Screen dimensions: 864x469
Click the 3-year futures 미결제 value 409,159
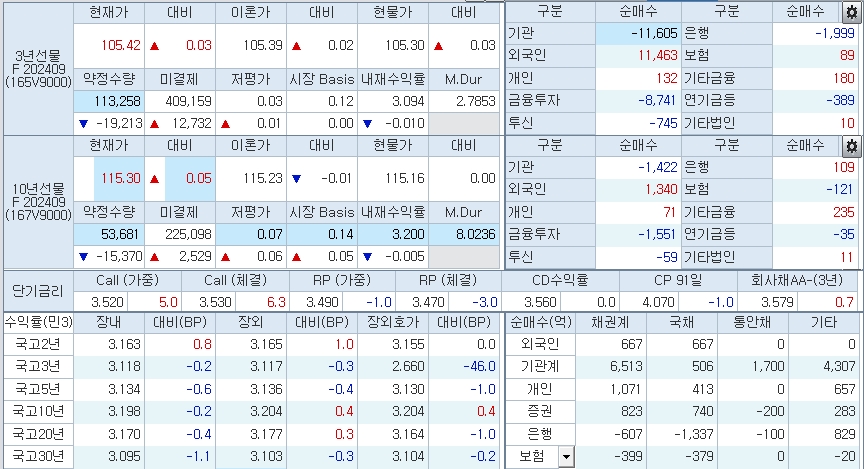click(x=180, y=101)
